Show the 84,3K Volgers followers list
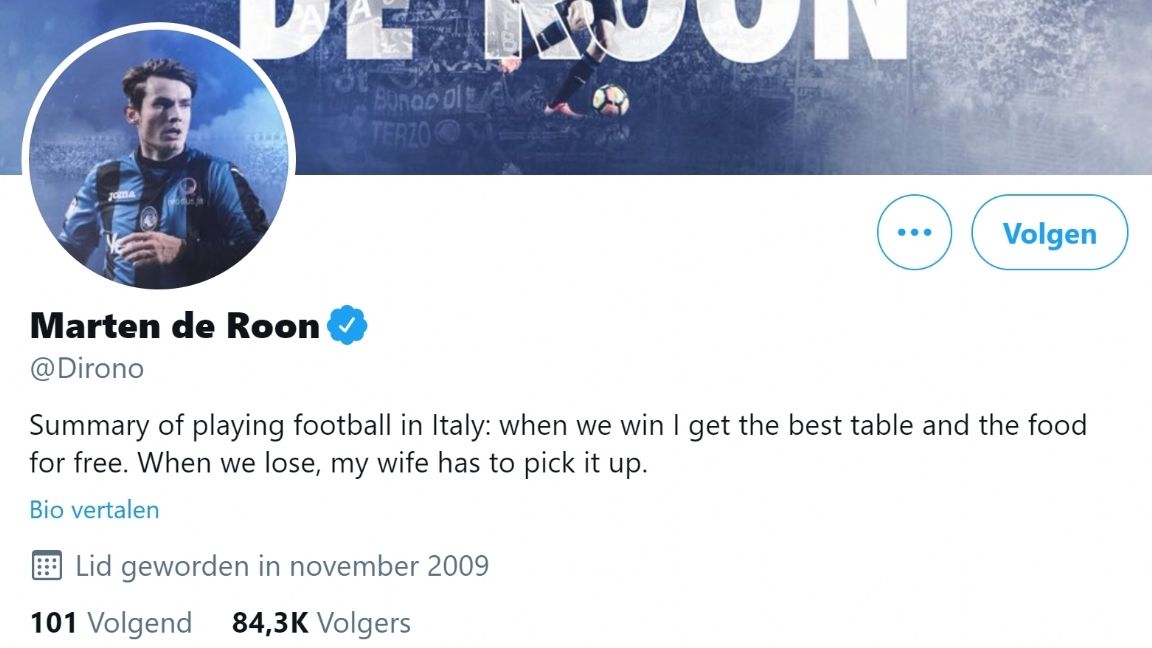Image resolution: width=1152 pixels, height=648 pixels. coord(321,623)
